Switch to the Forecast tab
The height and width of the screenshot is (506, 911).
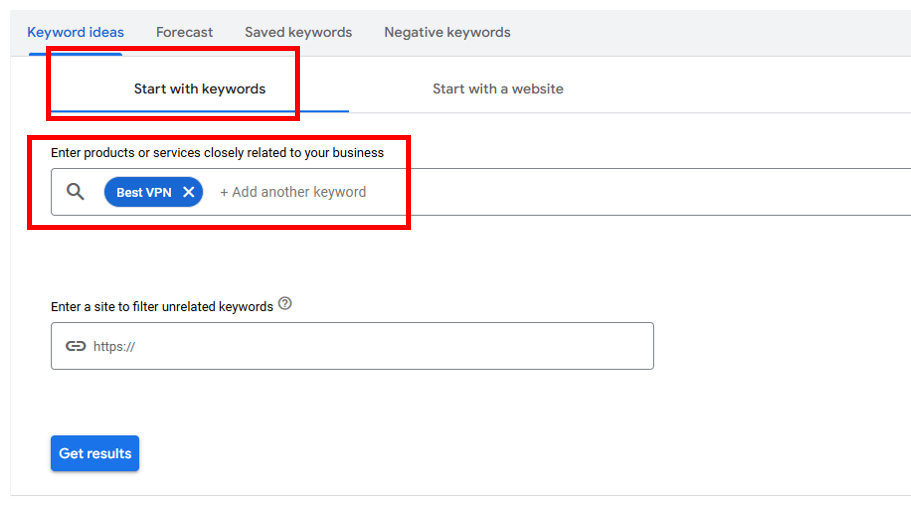184,32
